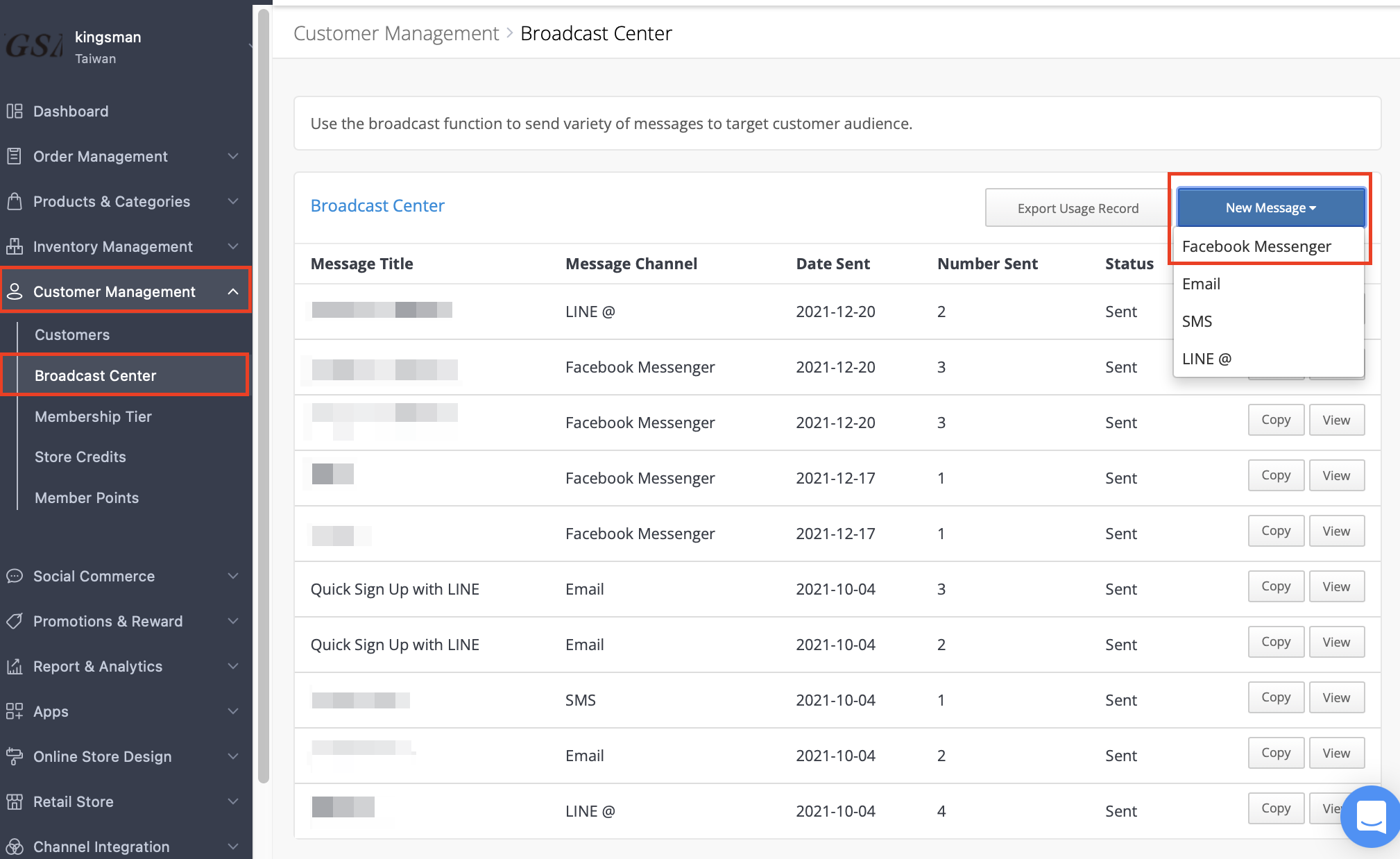The height and width of the screenshot is (859, 1400).
Task: Expand the Promotions & Reward section
Action: coord(108,621)
